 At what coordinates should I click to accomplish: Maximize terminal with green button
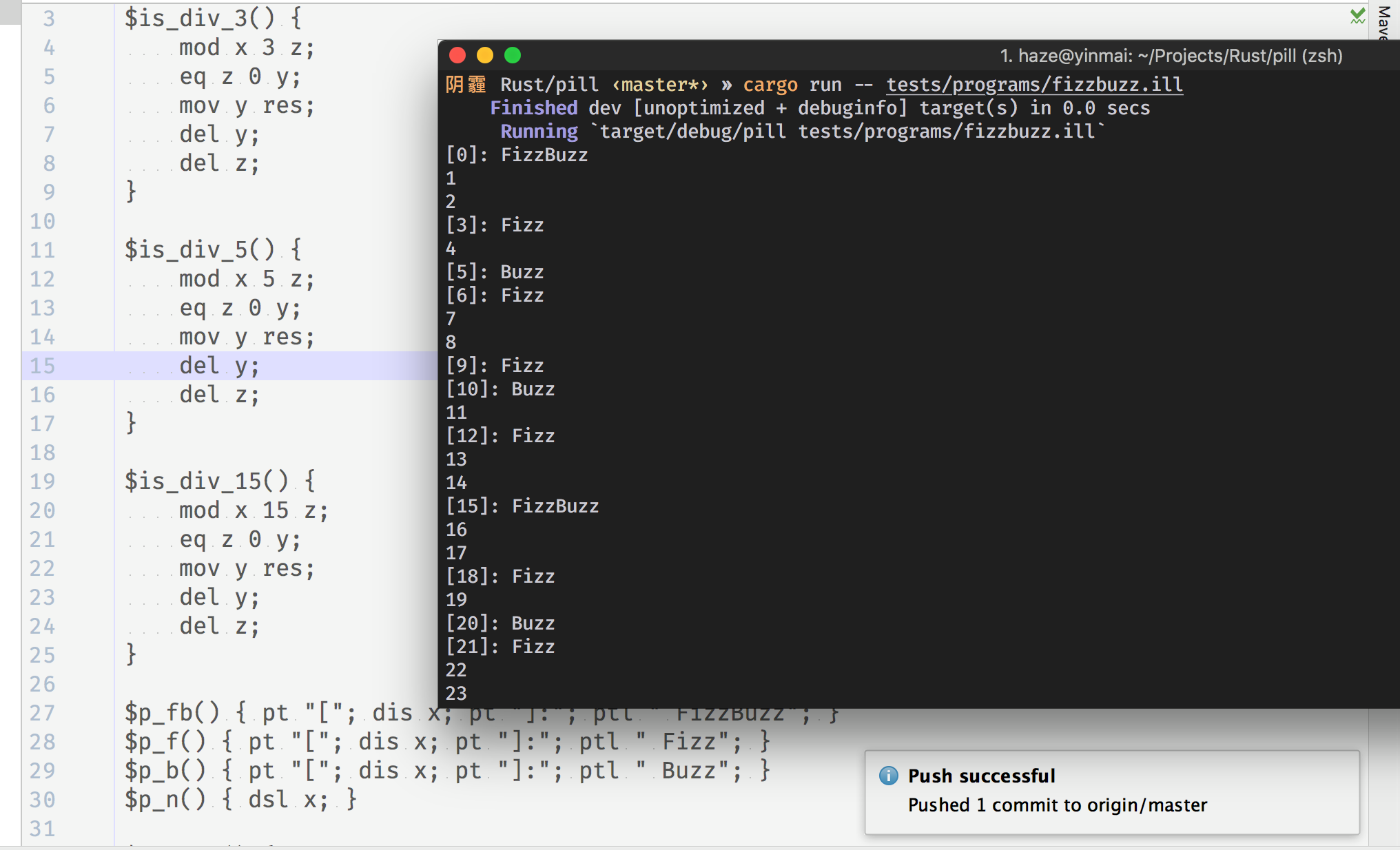513,55
